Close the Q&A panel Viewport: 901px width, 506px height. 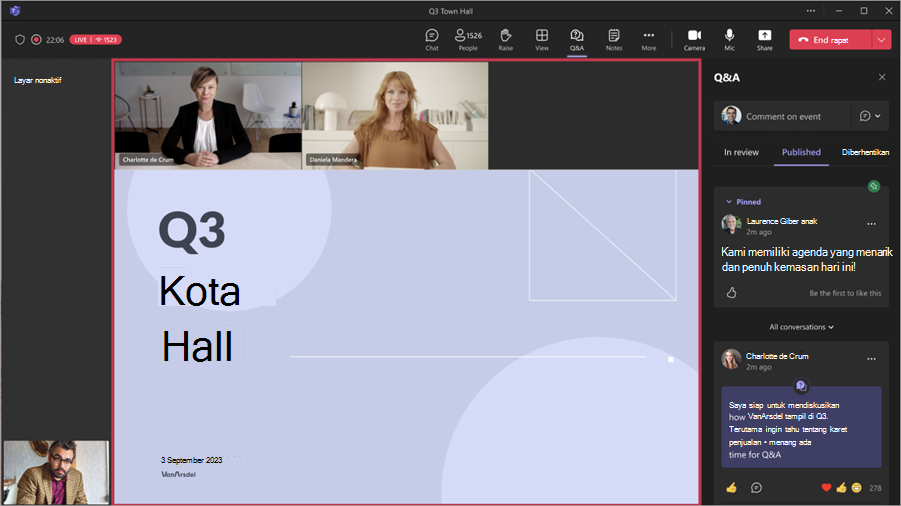click(x=882, y=77)
